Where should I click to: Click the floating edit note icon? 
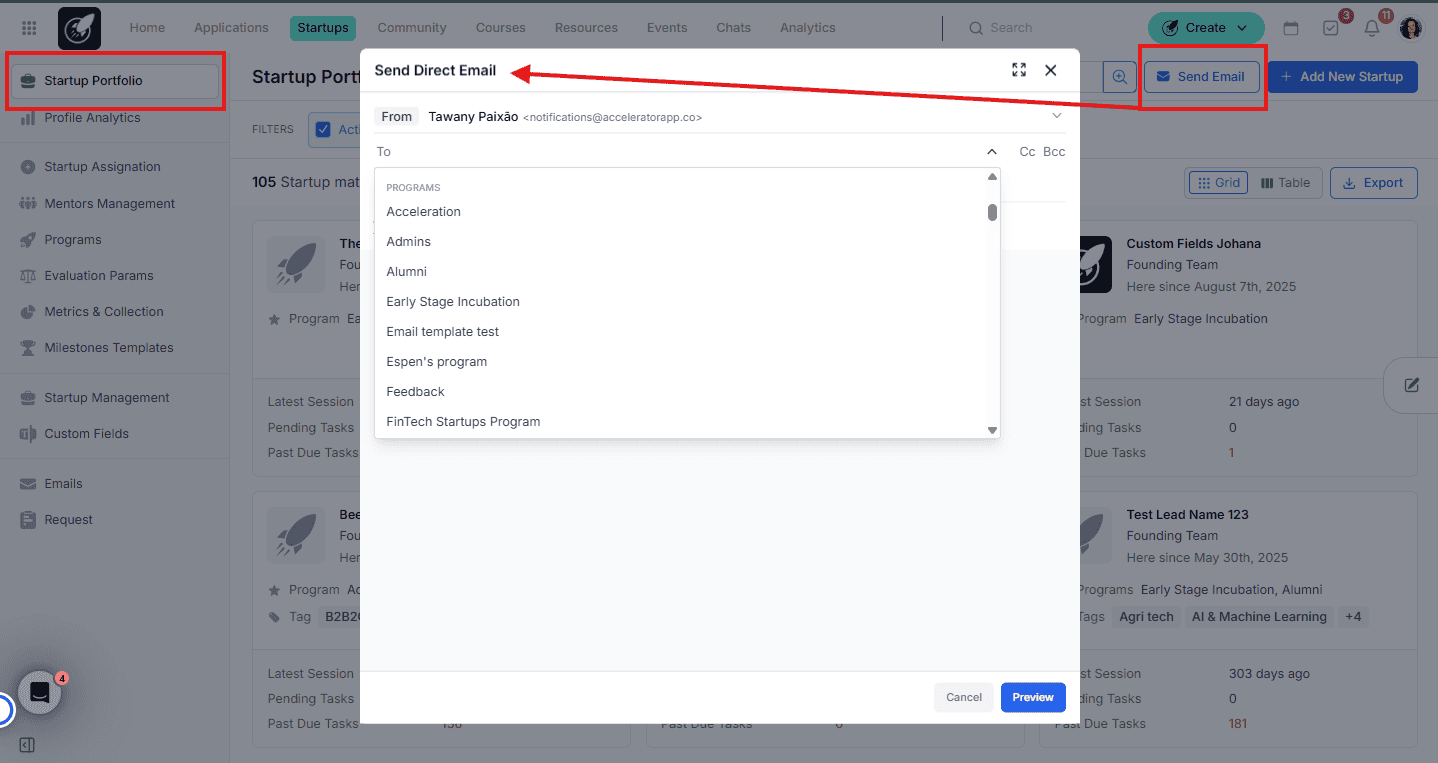(1411, 385)
